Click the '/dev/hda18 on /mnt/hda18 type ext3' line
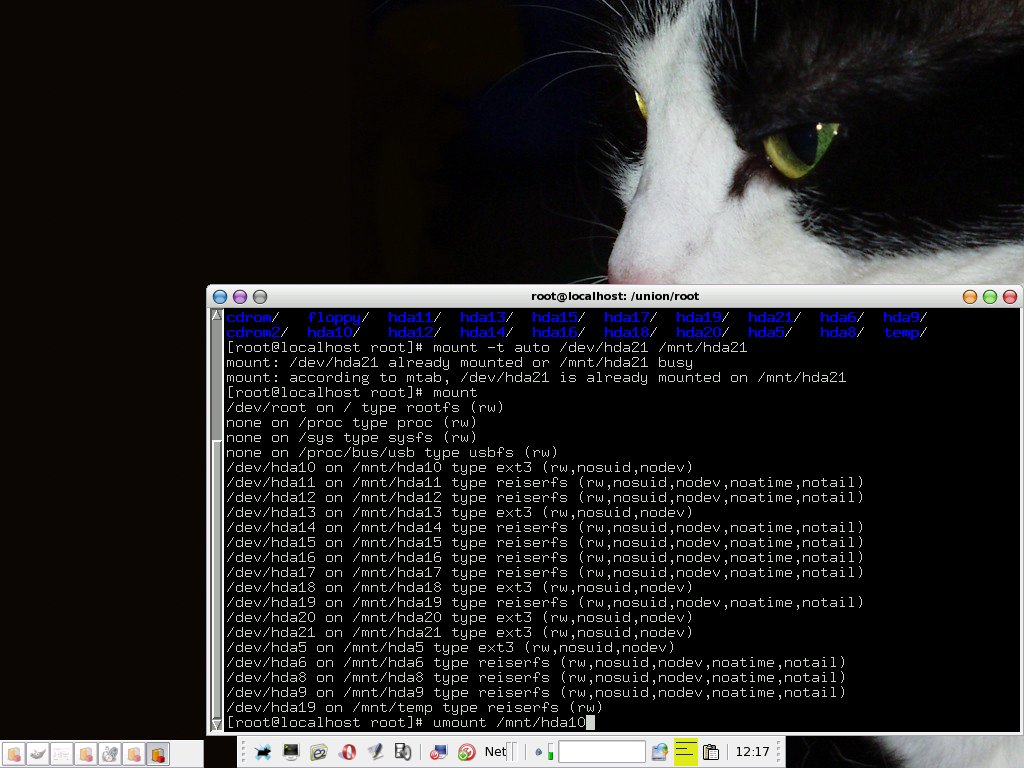 pos(459,588)
